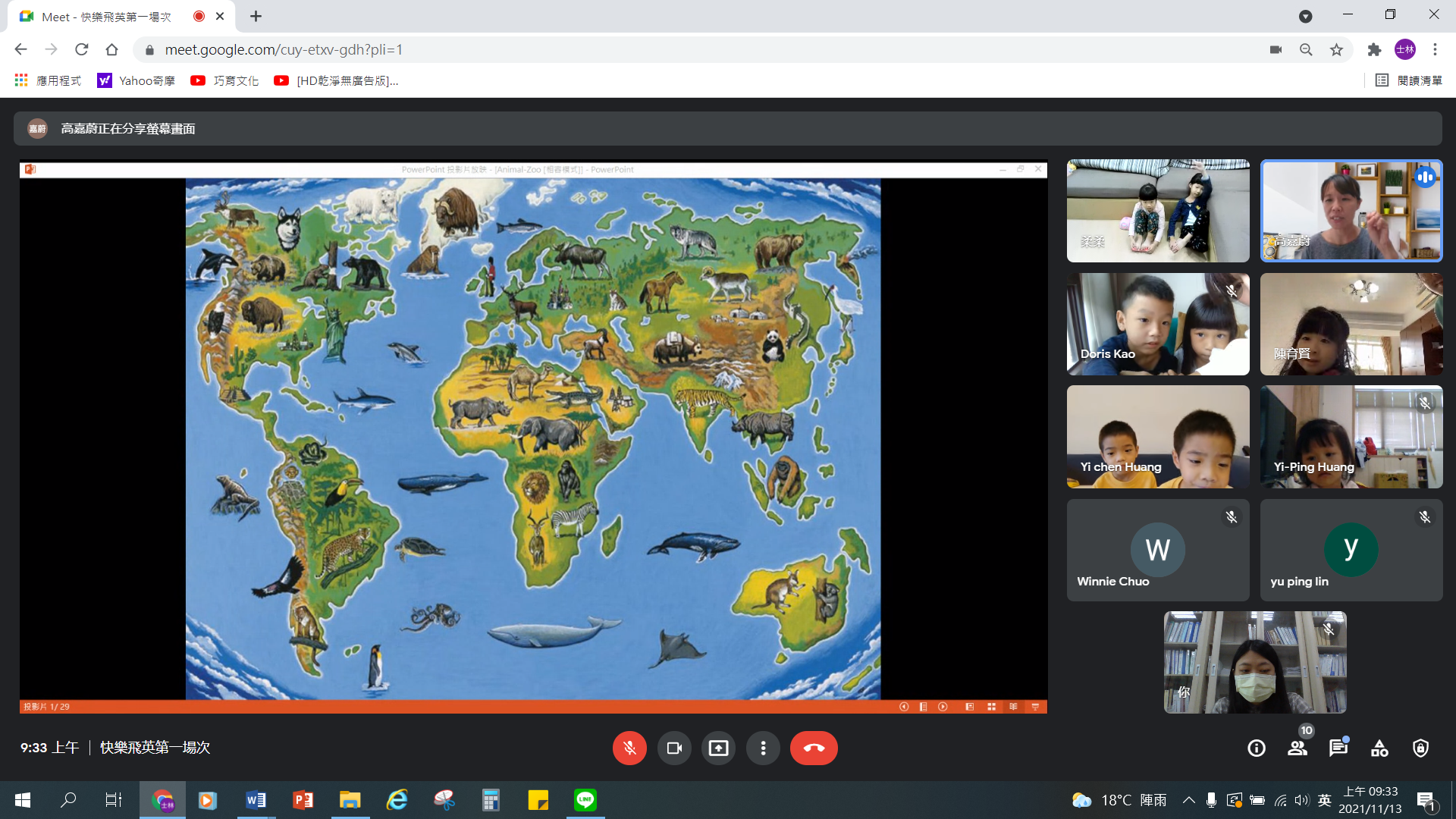1456x819 pixels.
Task: Open the activities panel icon
Action: tap(1379, 748)
